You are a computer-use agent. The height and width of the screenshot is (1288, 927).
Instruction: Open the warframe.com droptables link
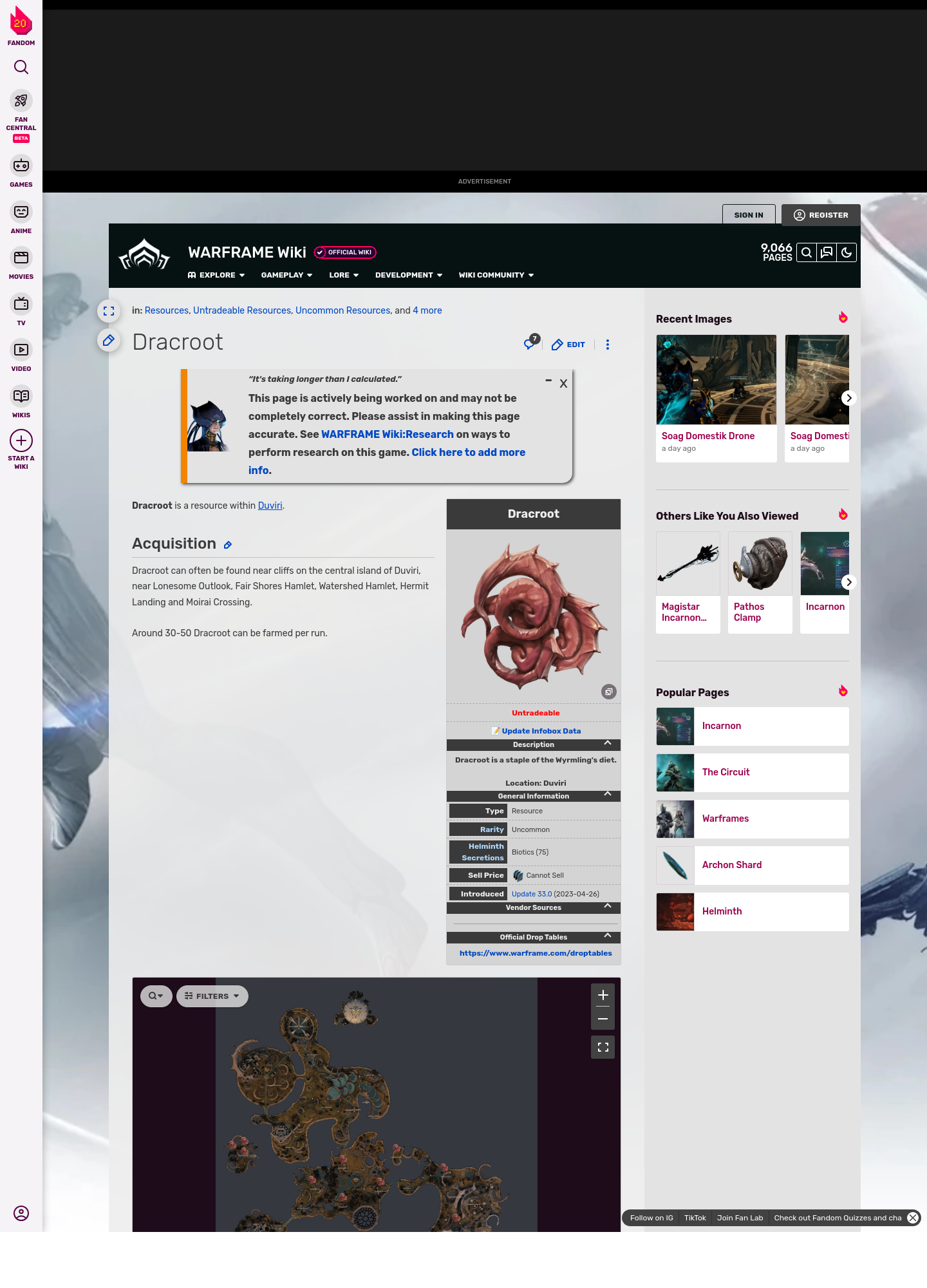[x=536, y=953]
